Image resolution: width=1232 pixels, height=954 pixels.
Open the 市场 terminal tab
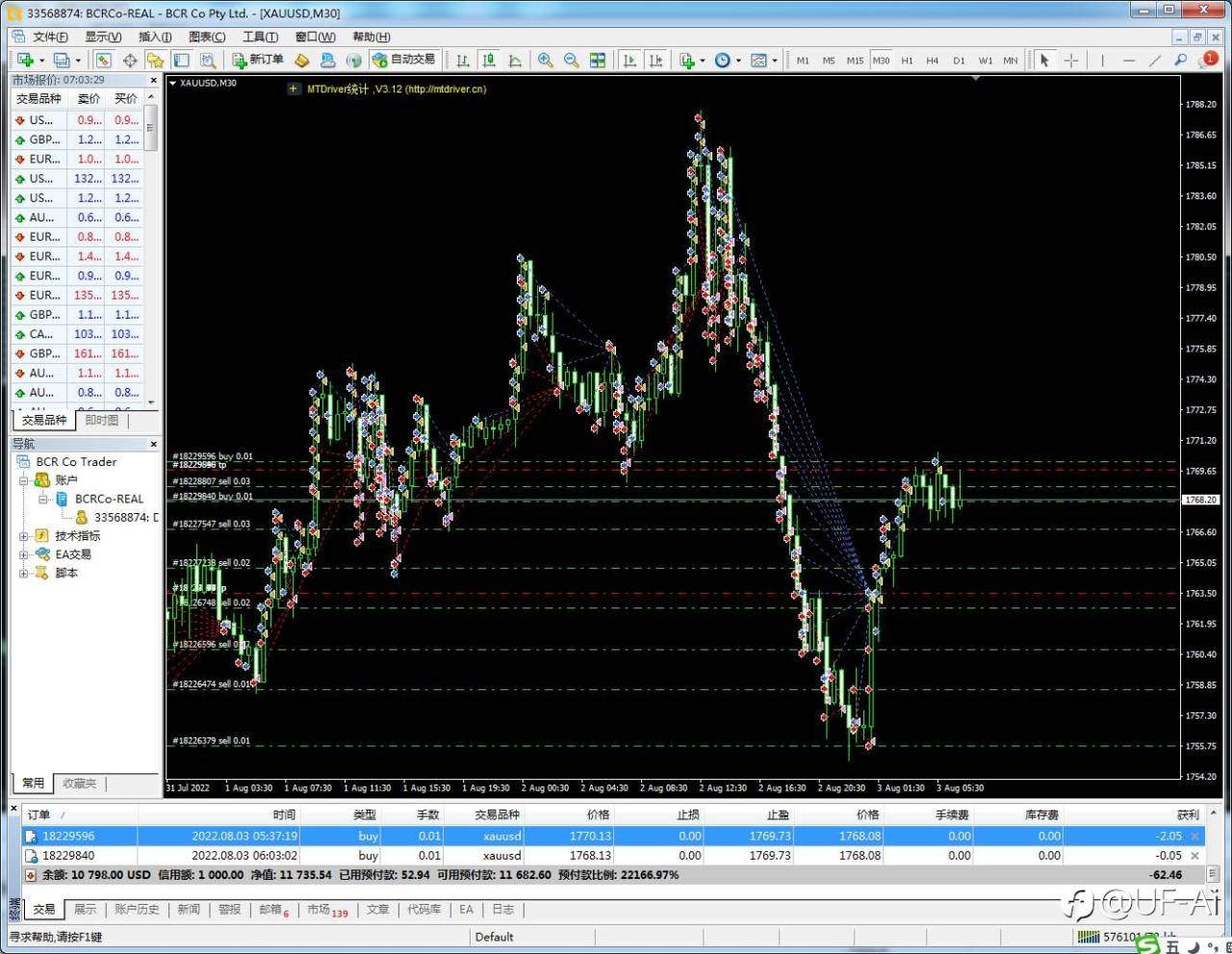327,910
